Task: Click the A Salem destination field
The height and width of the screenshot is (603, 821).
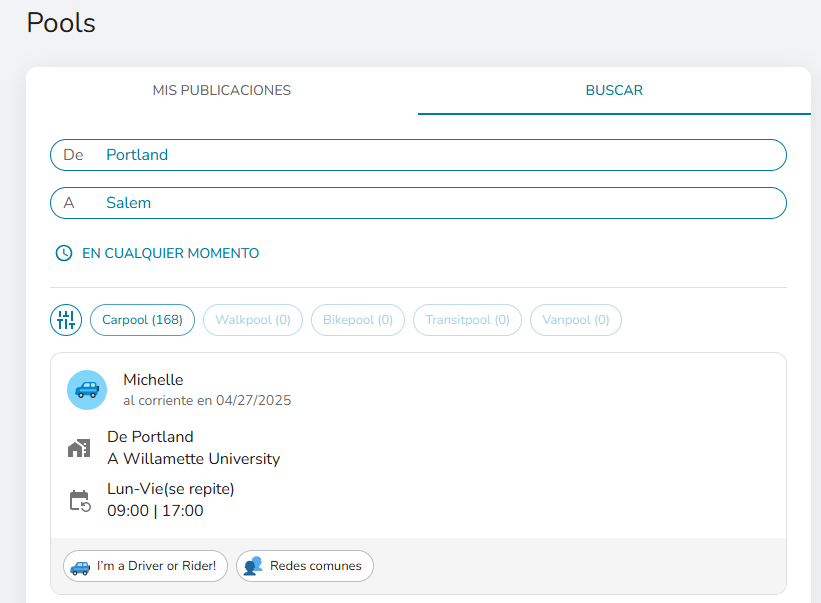Action: coord(417,203)
